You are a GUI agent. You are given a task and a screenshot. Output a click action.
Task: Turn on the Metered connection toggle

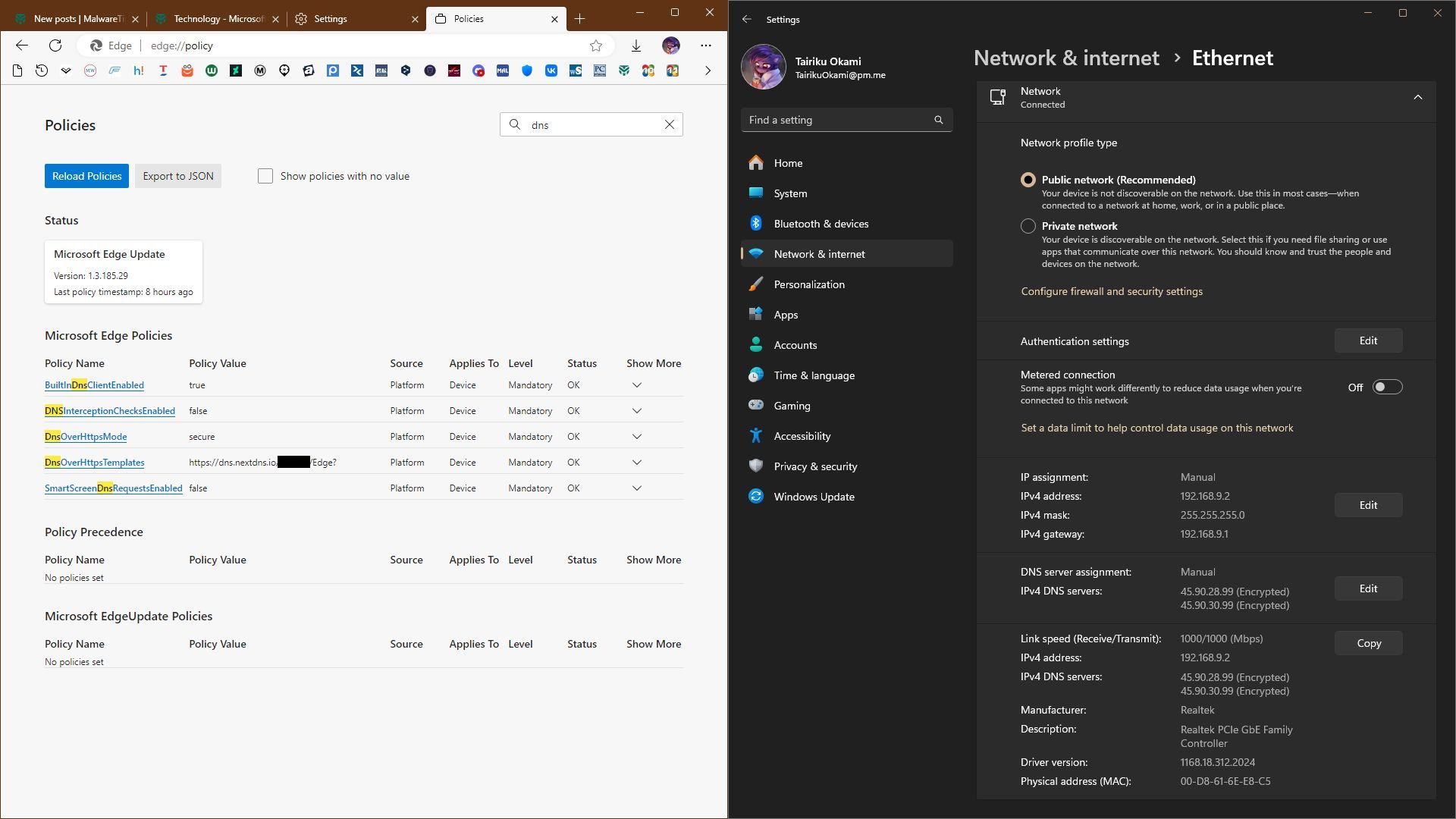click(1387, 388)
